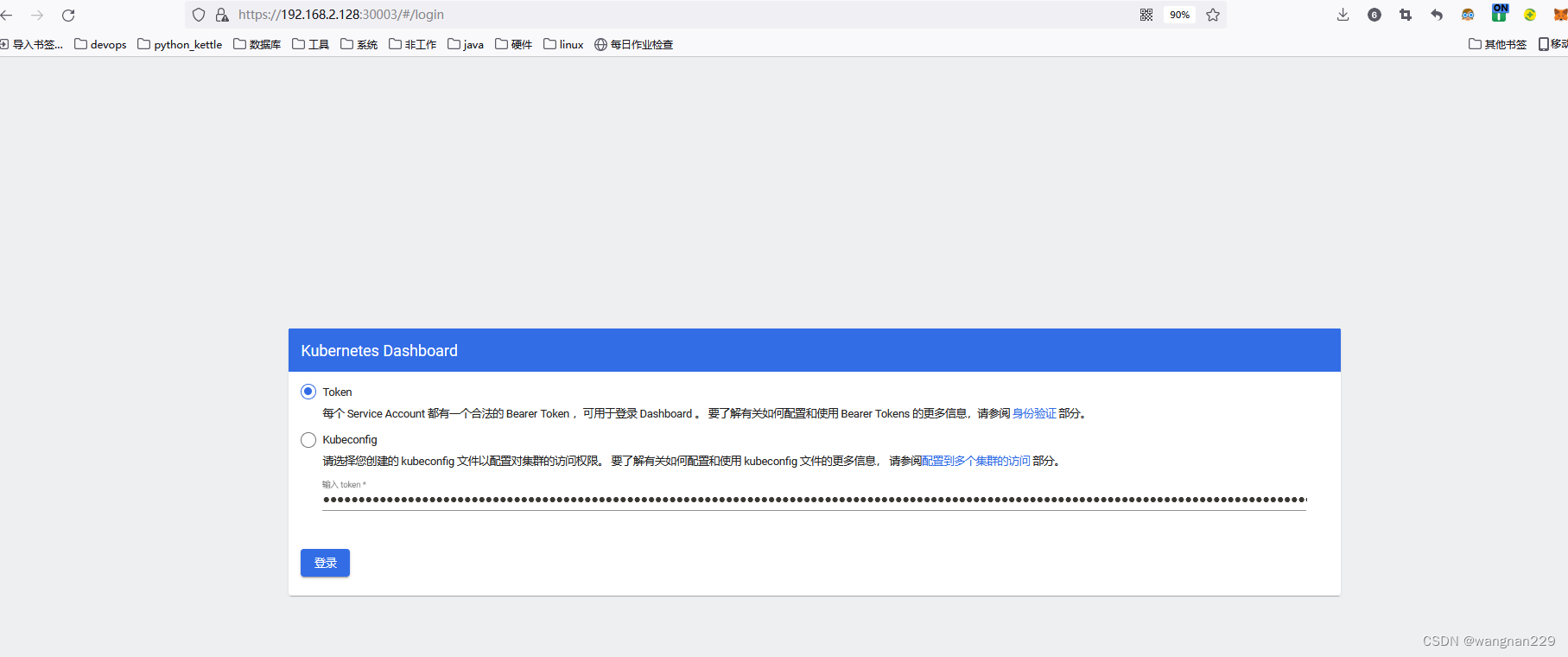The image size is (1568, 657).
Task: Click the padlock site security icon
Action: pyautogui.click(x=222, y=15)
